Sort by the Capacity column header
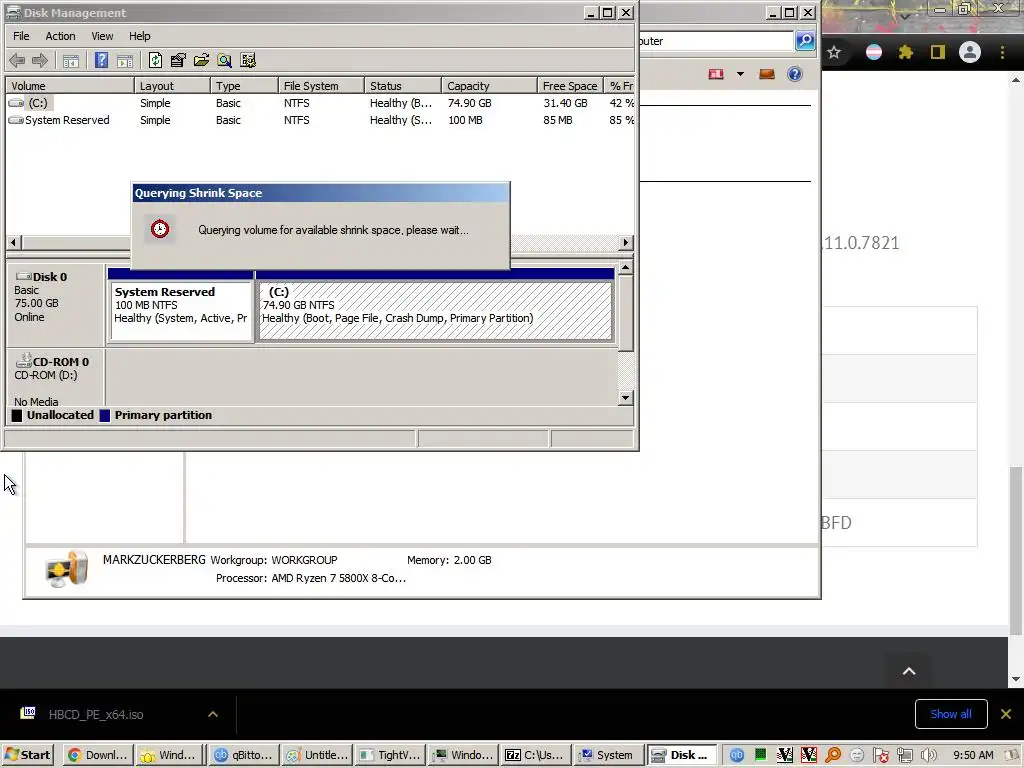The width and height of the screenshot is (1024, 768). pyautogui.click(x=489, y=86)
